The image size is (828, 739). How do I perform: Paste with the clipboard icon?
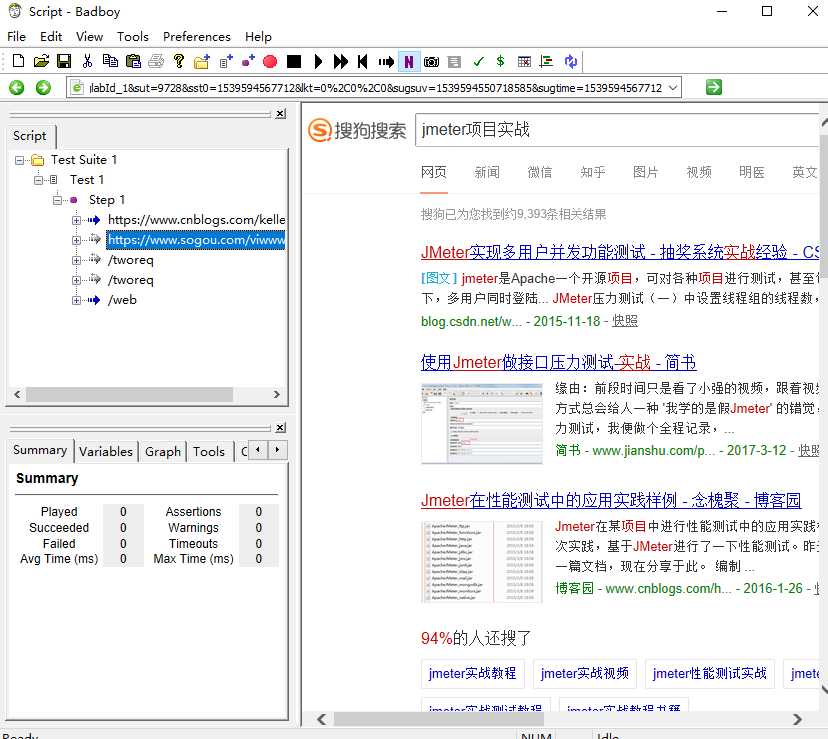coord(133,61)
